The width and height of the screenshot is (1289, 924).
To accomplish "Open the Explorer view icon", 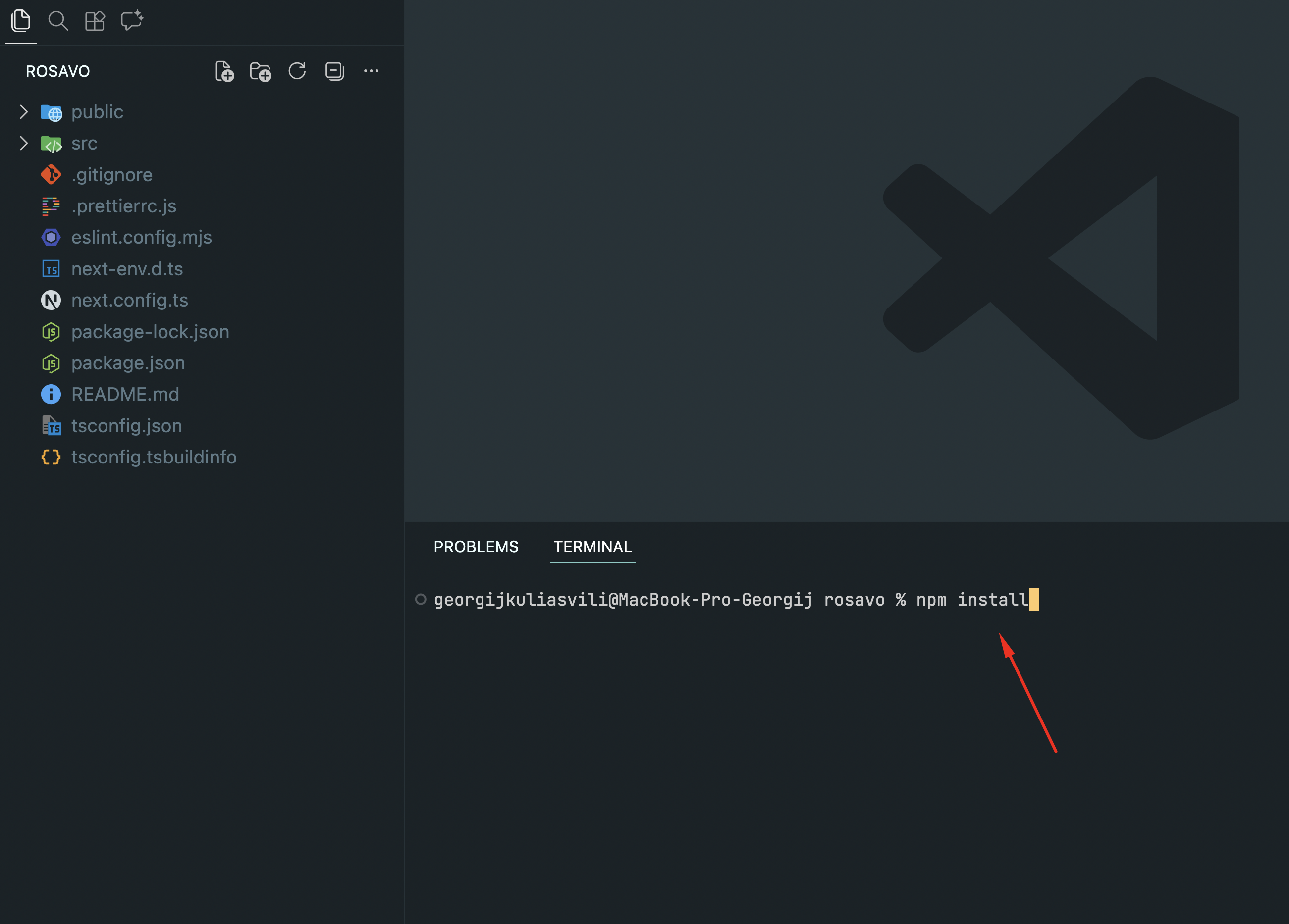I will pos(21,21).
